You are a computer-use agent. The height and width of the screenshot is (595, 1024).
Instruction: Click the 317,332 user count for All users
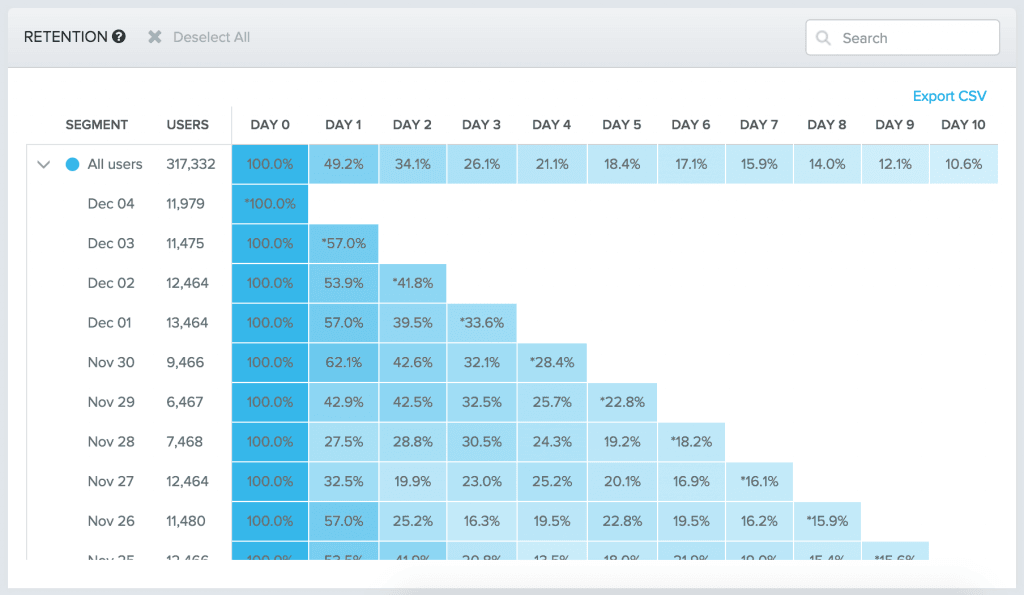[x=190, y=164]
